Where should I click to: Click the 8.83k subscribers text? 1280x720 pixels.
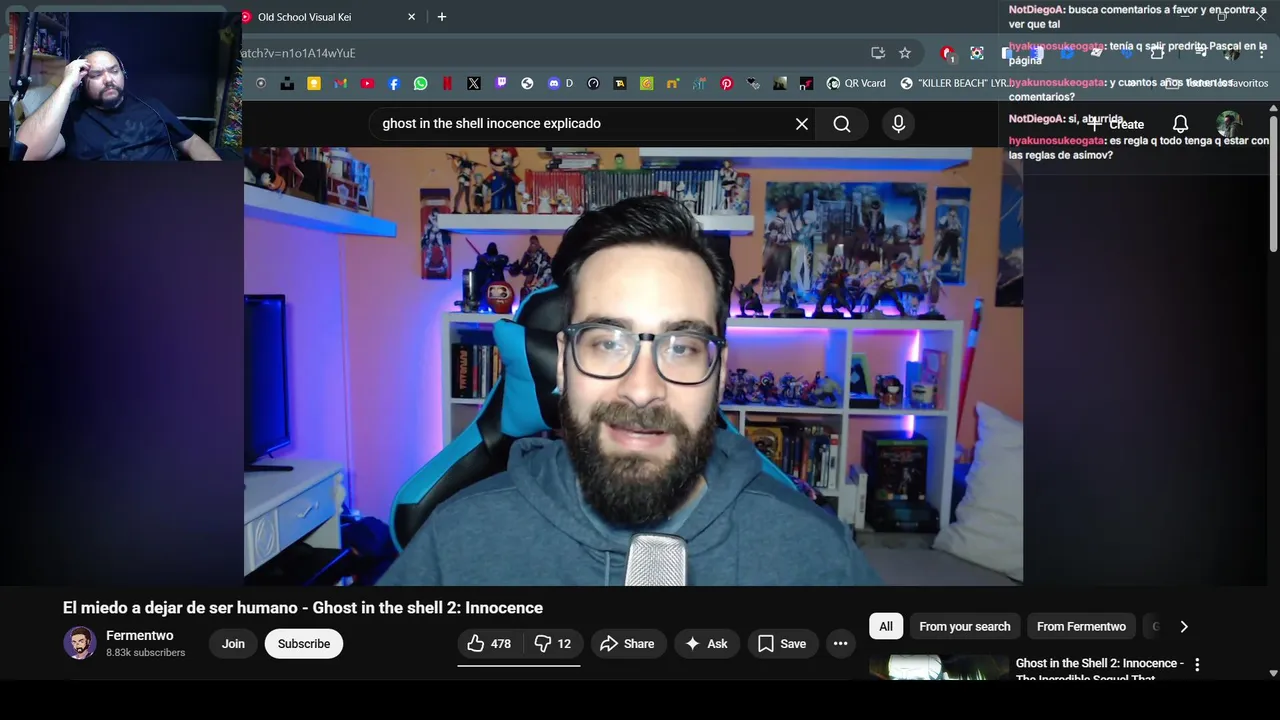146,653
